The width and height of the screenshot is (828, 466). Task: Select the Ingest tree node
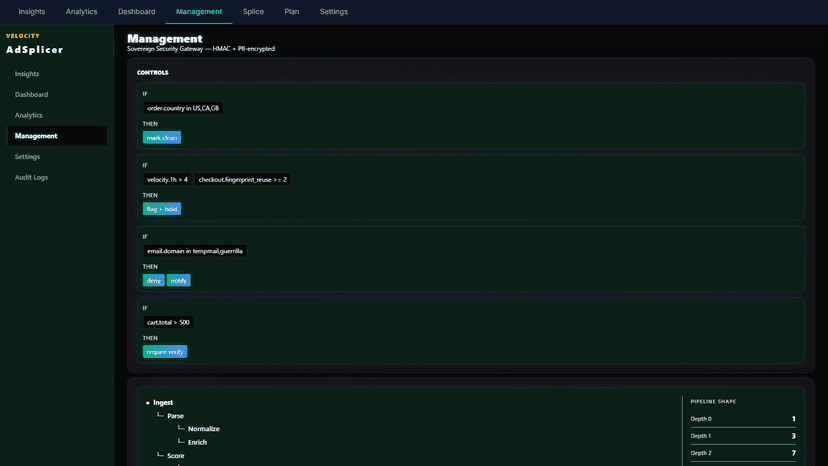point(163,403)
